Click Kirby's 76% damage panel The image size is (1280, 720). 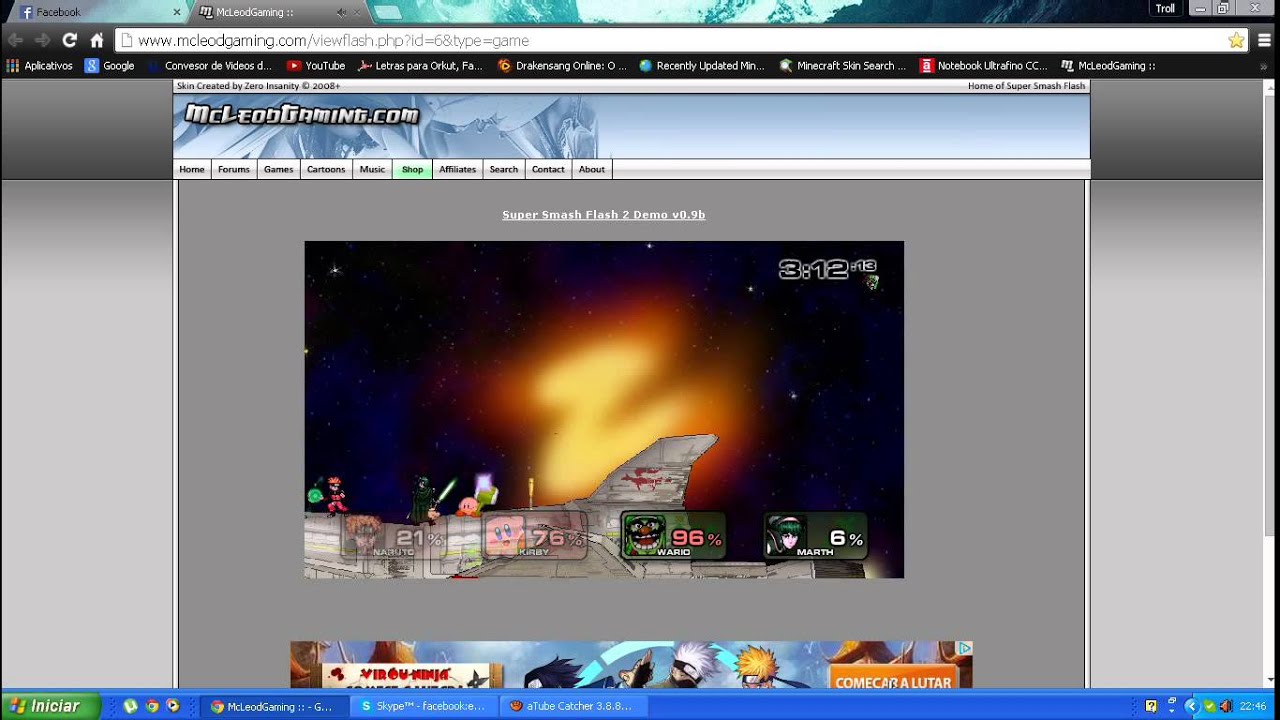535,536
